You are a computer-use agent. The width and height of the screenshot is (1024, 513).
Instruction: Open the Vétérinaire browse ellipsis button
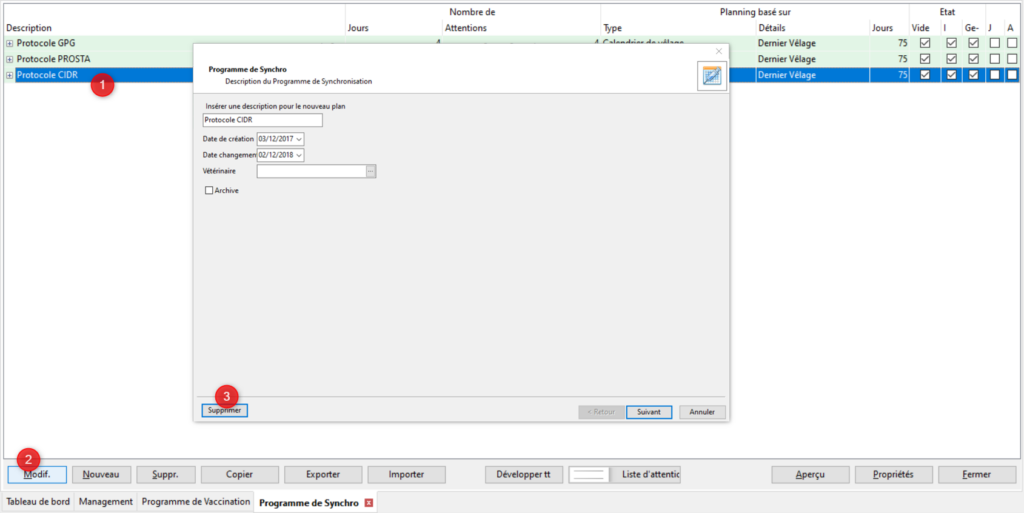(371, 171)
